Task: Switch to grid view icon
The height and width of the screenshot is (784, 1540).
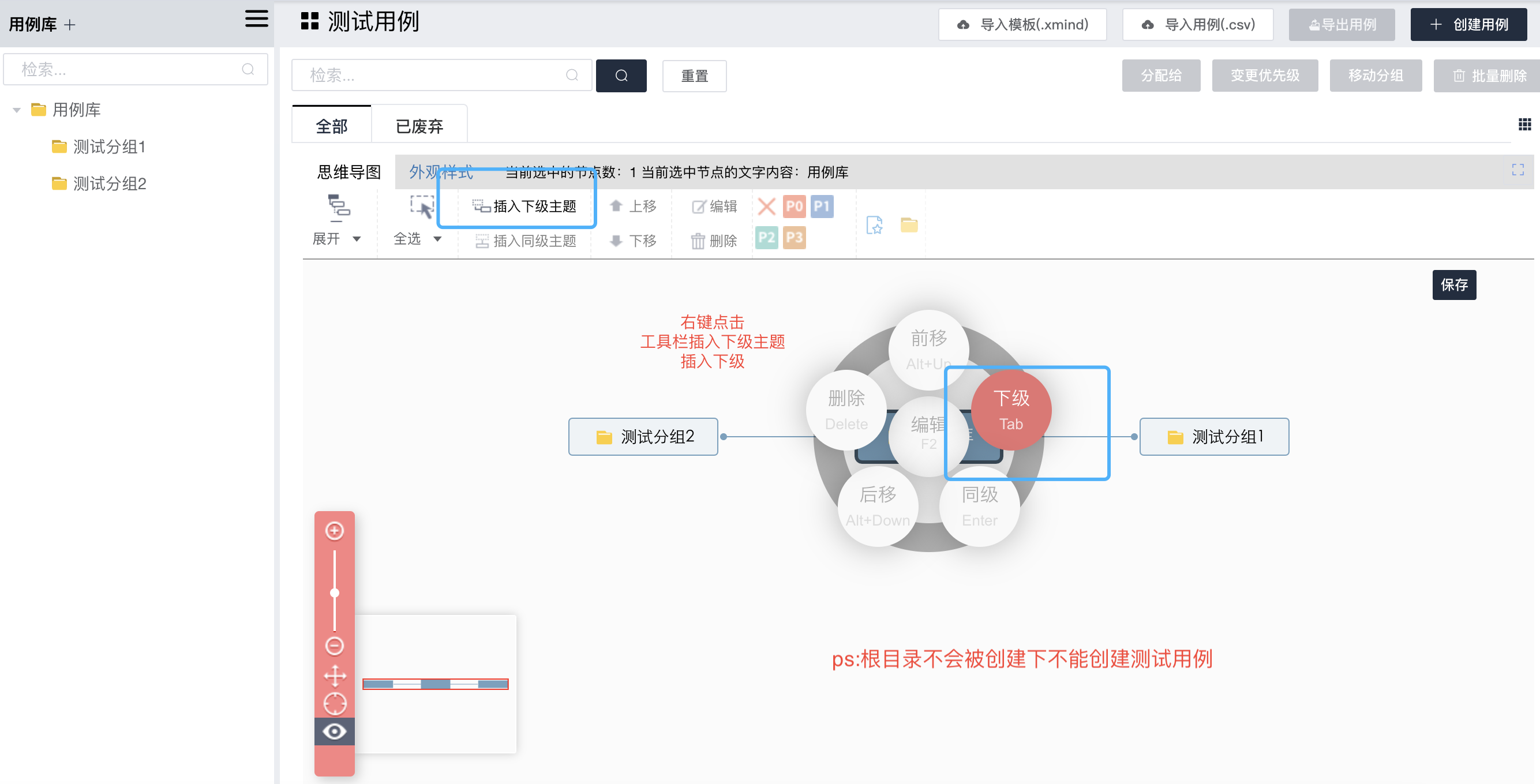Action: [x=1524, y=124]
